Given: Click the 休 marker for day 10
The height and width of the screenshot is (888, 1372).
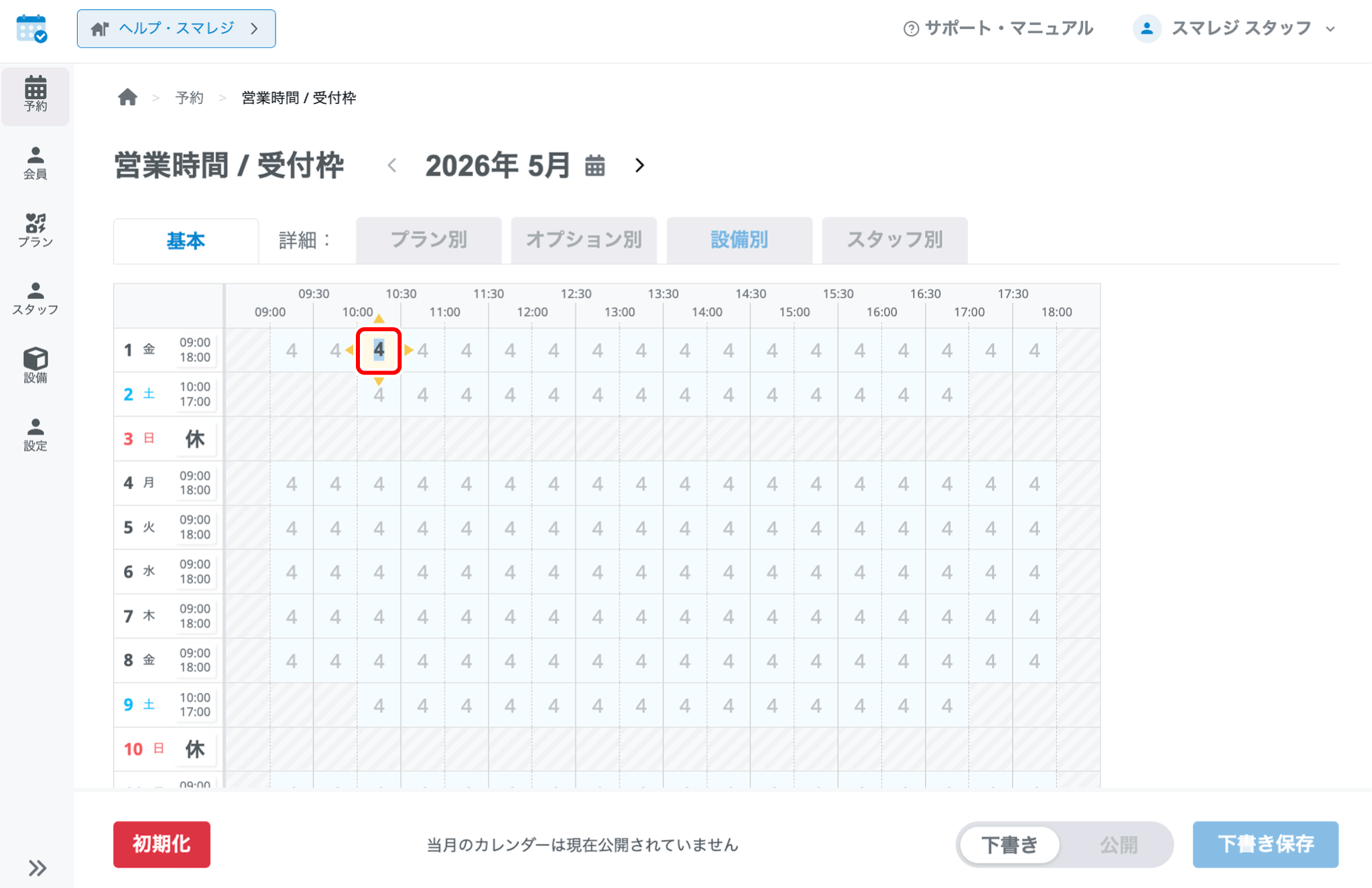Looking at the screenshot, I should click(x=194, y=749).
